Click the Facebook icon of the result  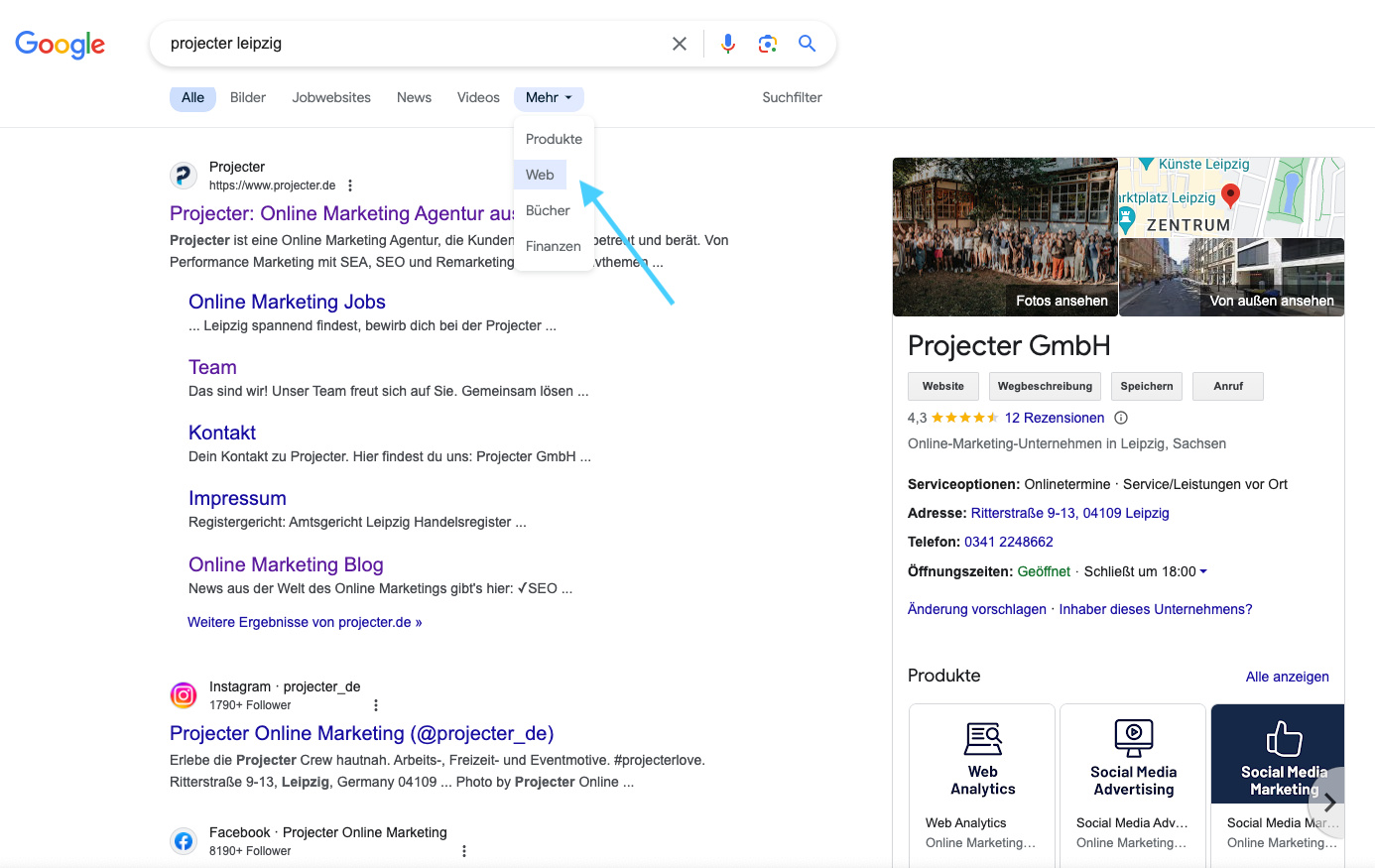(x=184, y=841)
